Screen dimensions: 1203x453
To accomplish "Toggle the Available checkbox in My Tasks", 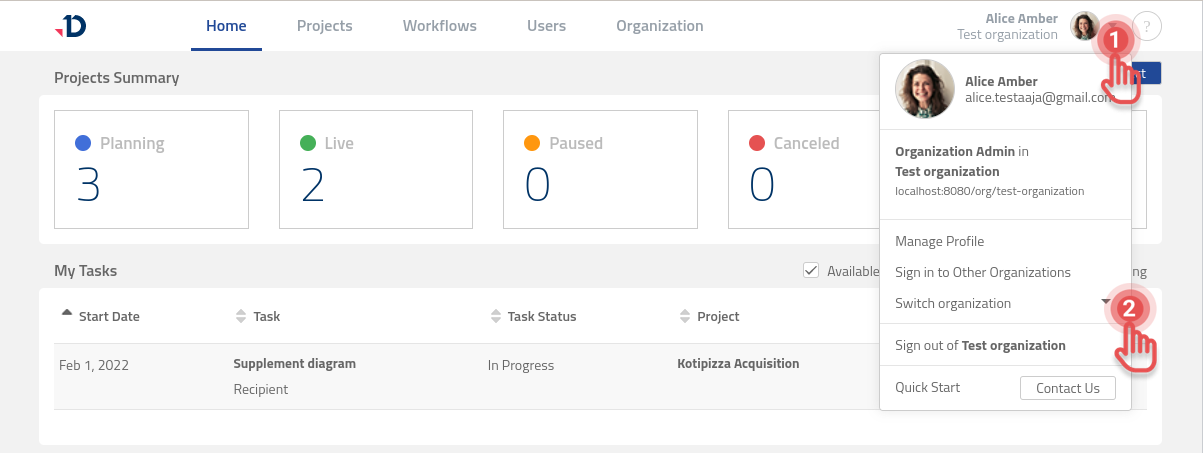I will (810, 270).
